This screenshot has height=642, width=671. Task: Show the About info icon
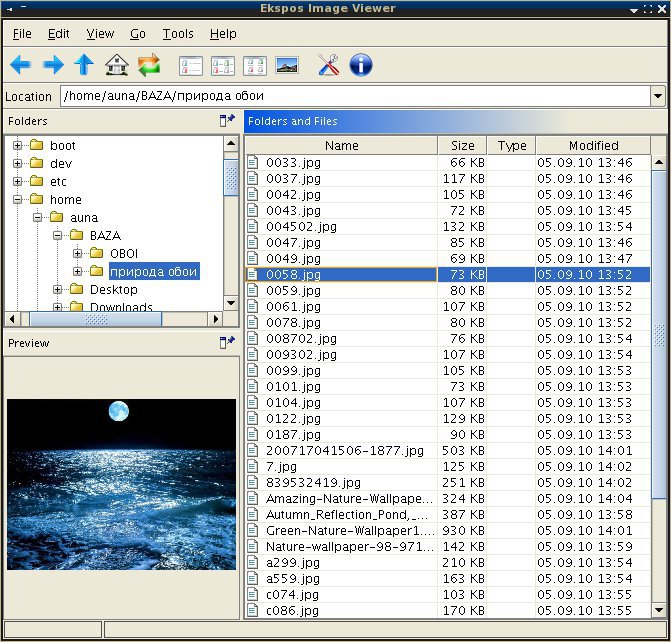click(361, 65)
